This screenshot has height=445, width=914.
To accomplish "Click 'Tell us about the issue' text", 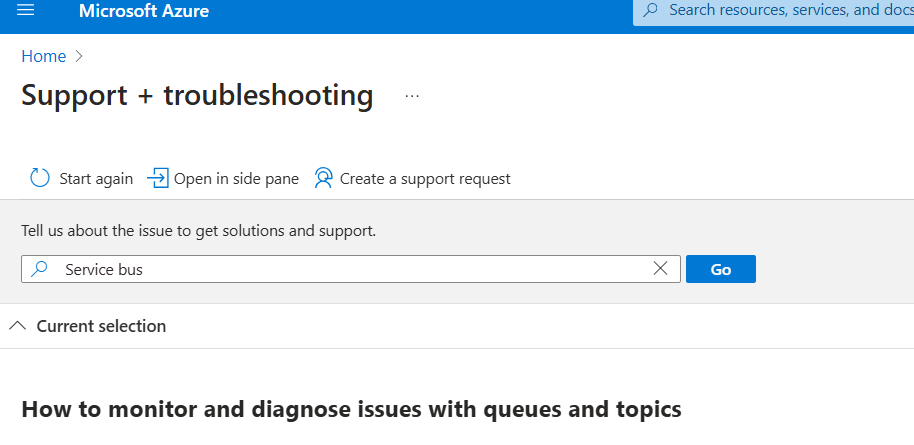I will click(x=199, y=231).
